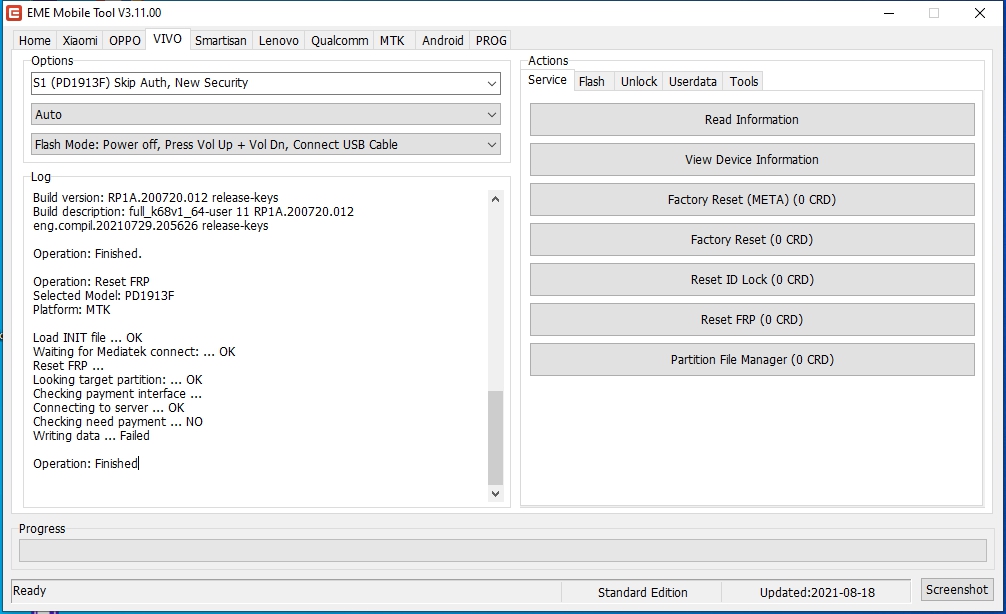1006x614 pixels.
Task: Click 'Operation: Reset FRP' log line
Action: point(91,282)
